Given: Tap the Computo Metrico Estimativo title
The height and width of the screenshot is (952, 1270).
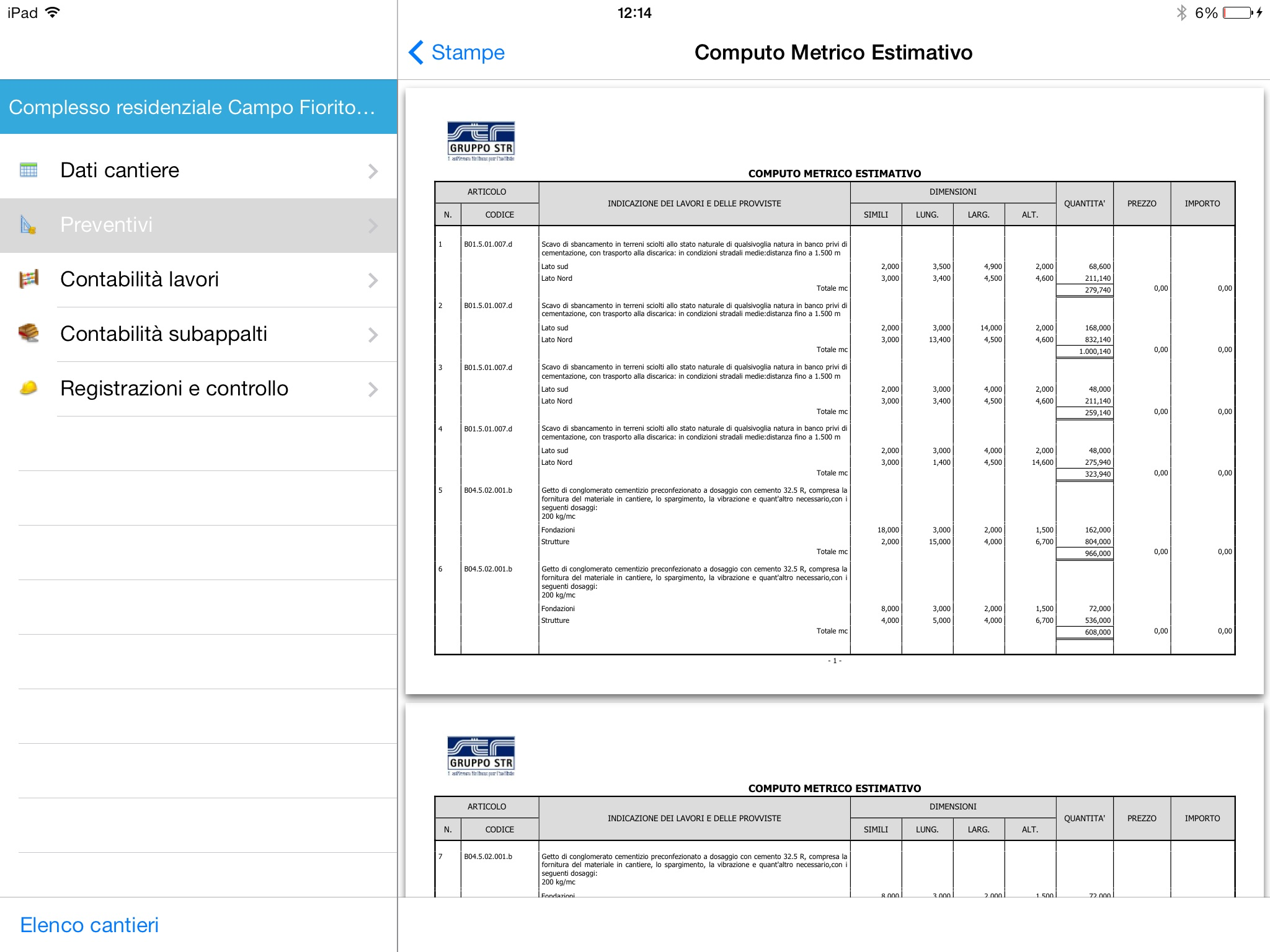Looking at the screenshot, I should pos(833,52).
